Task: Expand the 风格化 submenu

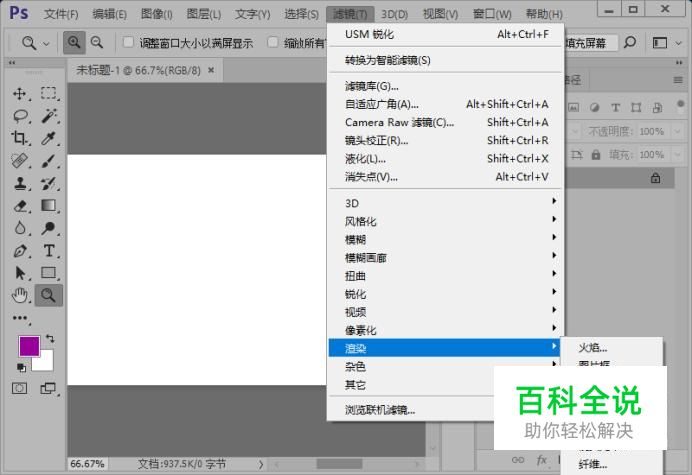Action: pyautogui.click(x=446, y=221)
